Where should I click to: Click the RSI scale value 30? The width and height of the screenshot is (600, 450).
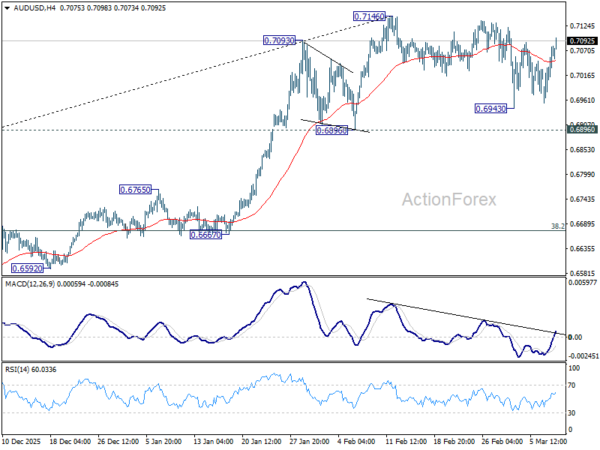point(572,413)
